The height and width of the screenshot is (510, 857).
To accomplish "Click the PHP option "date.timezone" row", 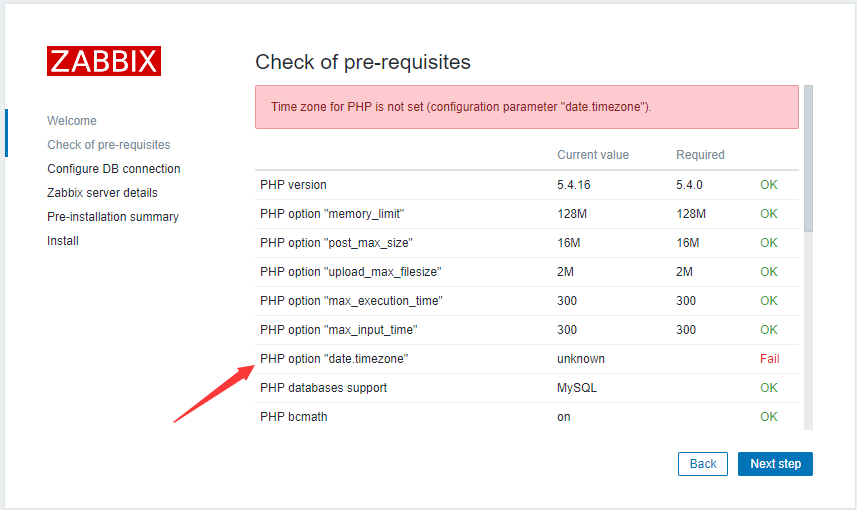I will point(527,359).
